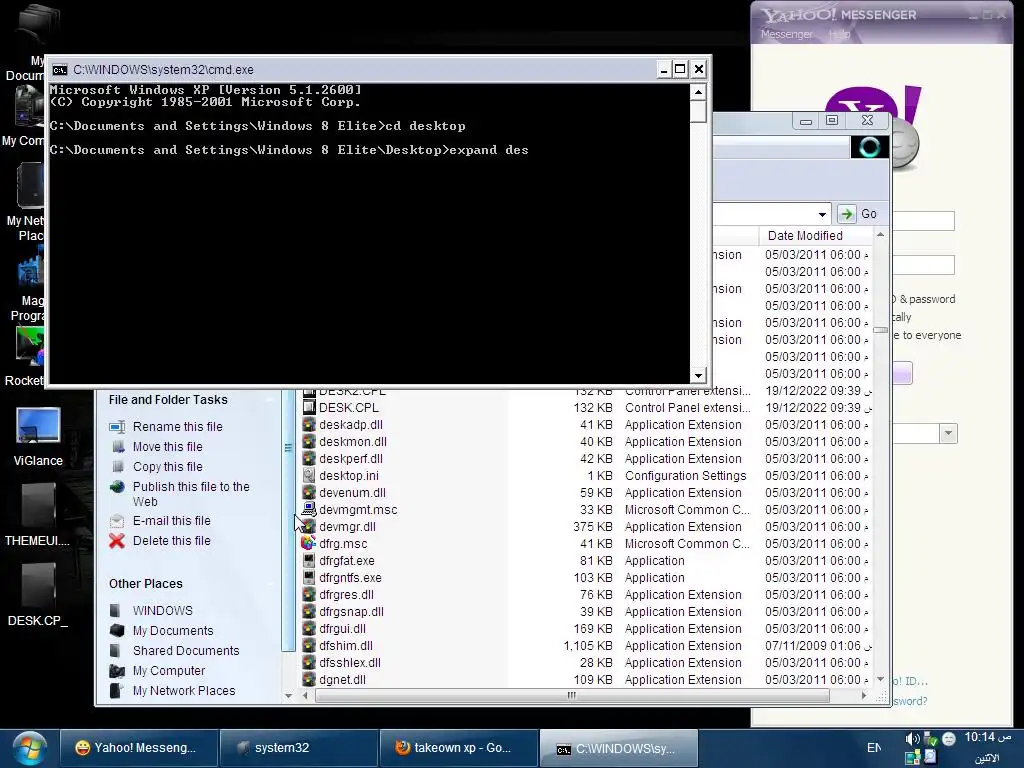The width and height of the screenshot is (1024, 768).
Task: Select dfshim.dll file
Action: [345, 645]
